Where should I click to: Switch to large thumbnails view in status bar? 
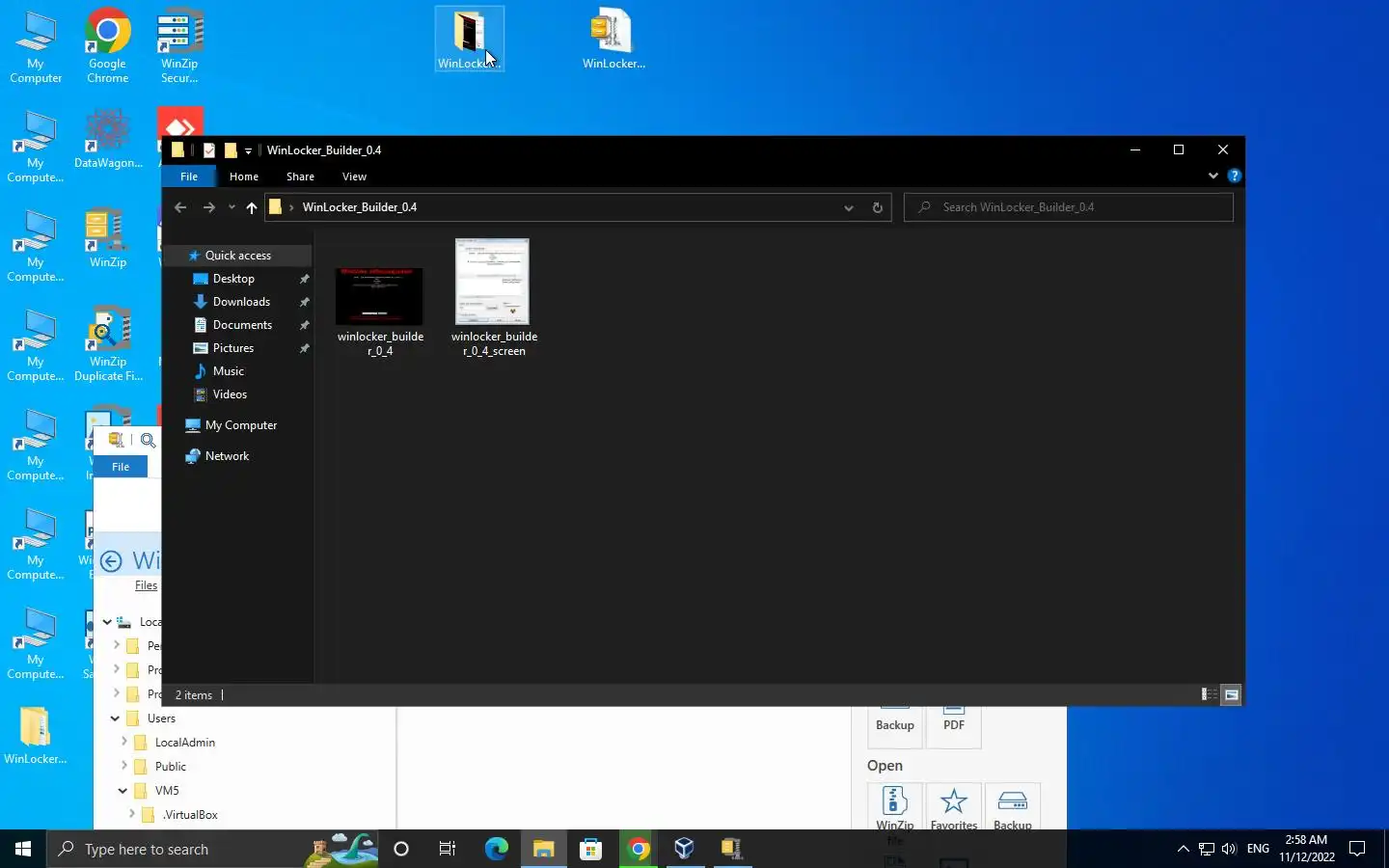[x=1231, y=694]
